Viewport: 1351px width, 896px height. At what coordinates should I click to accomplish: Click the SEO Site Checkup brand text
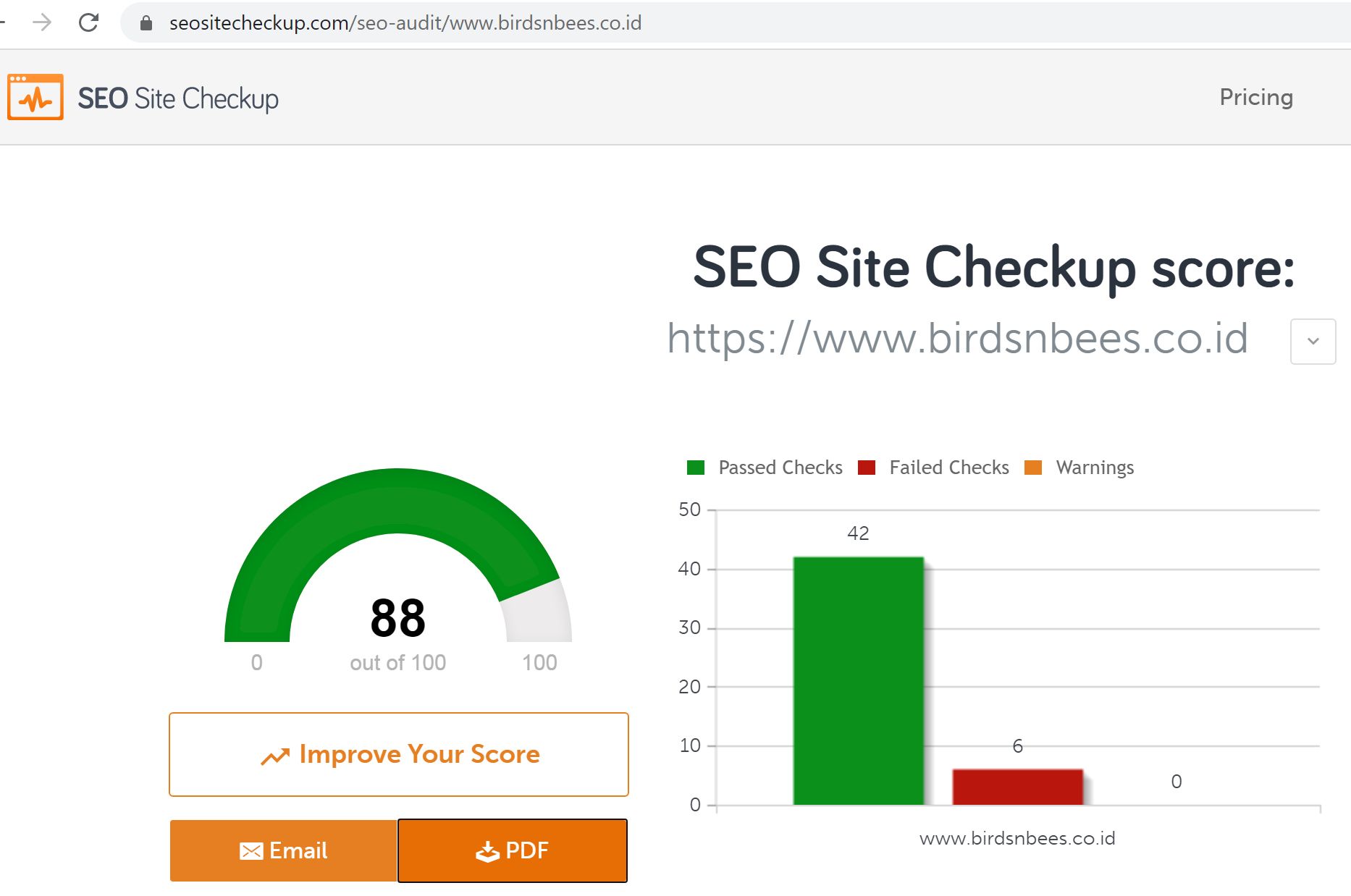click(x=178, y=98)
